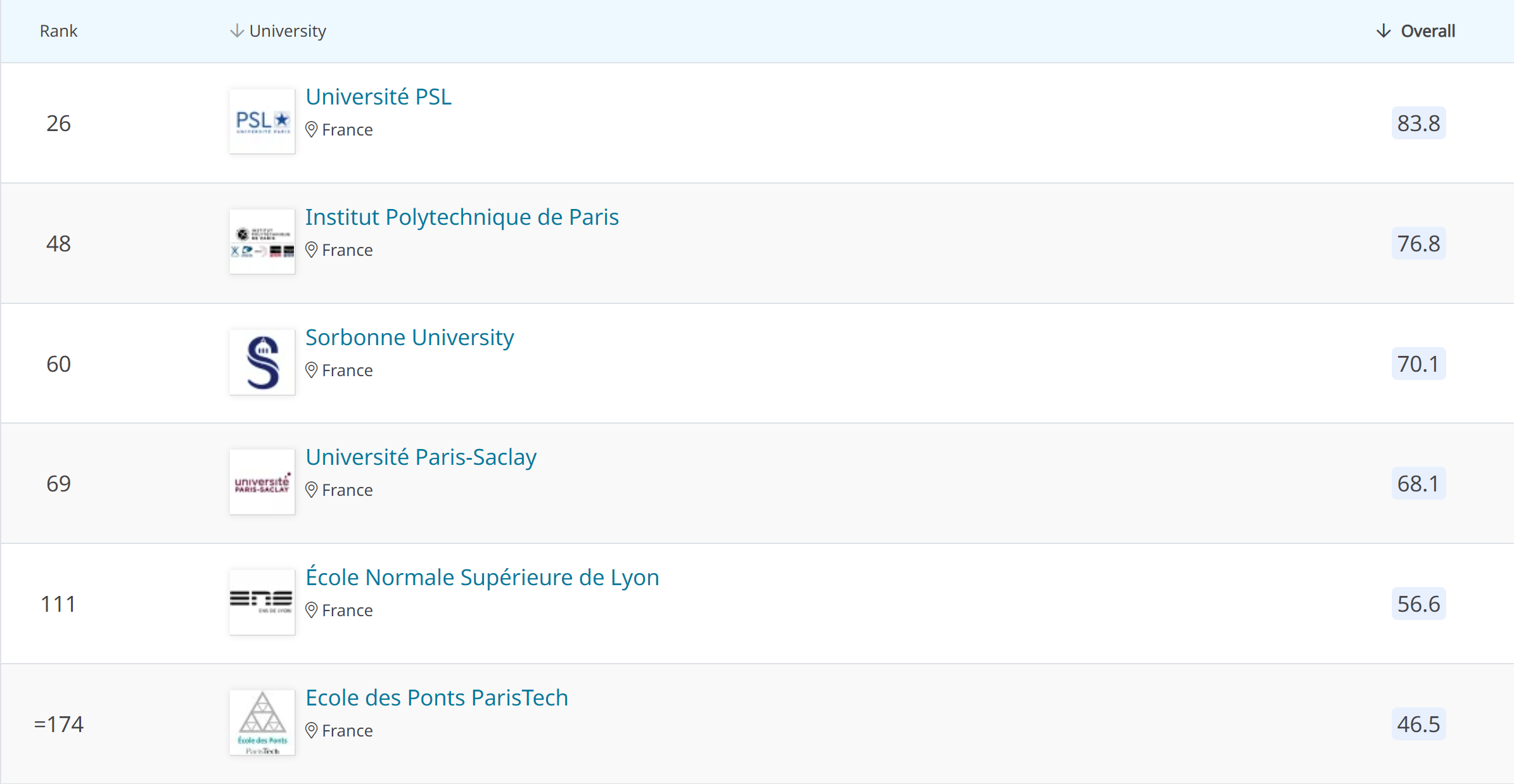The width and height of the screenshot is (1514, 784).
Task: Click the Sorbonne University logo
Action: click(x=262, y=362)
